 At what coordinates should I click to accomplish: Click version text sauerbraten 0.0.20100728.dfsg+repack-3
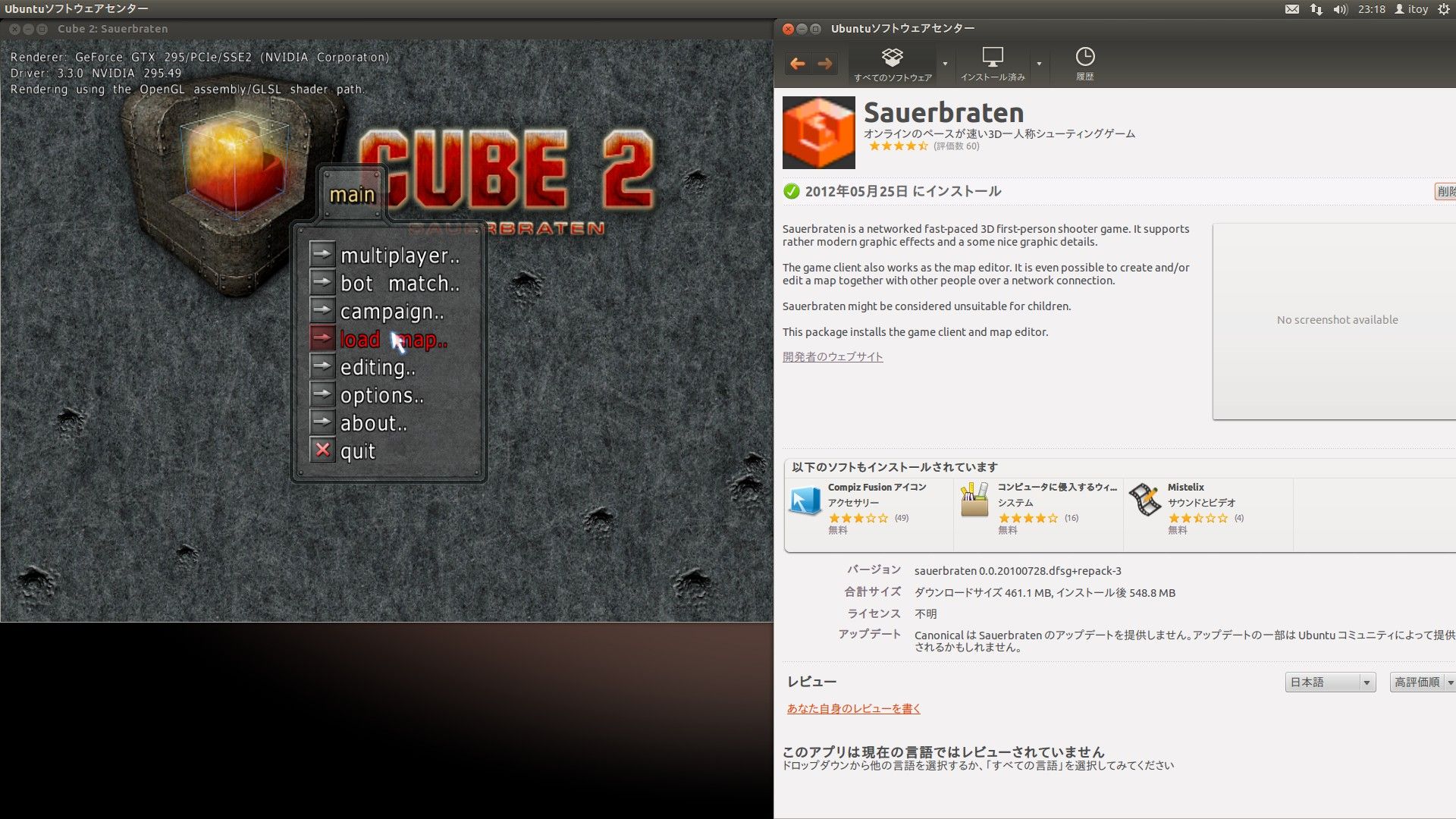coord(1018,571)
